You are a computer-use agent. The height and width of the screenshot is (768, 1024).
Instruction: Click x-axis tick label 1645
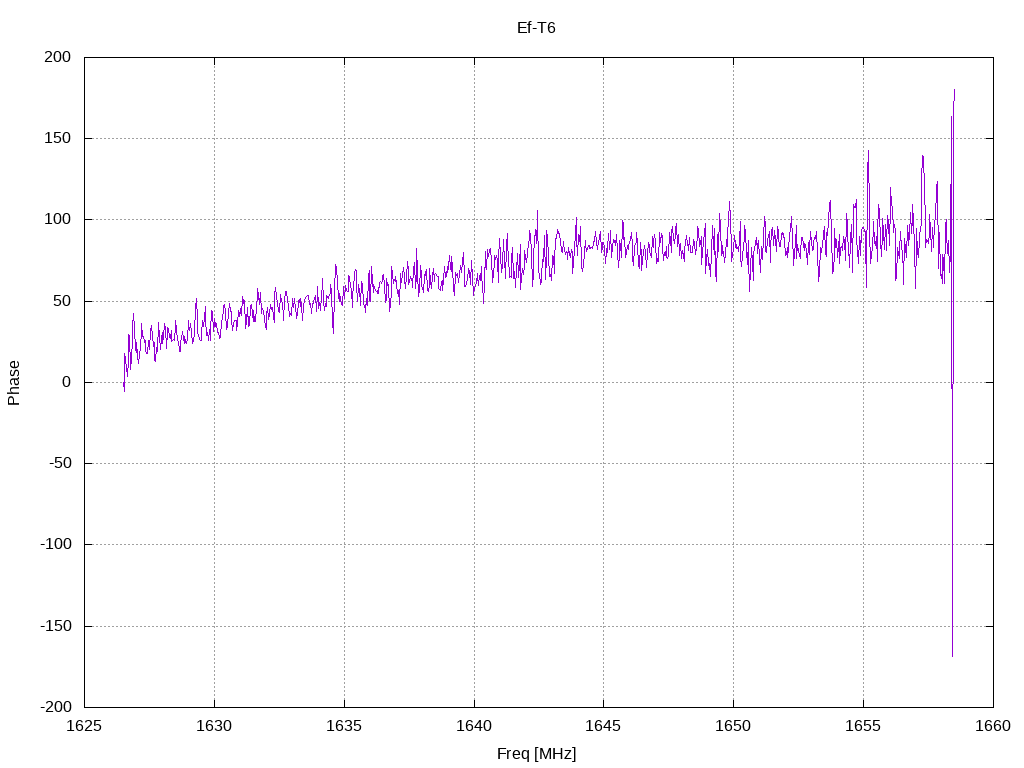(603, 726)
